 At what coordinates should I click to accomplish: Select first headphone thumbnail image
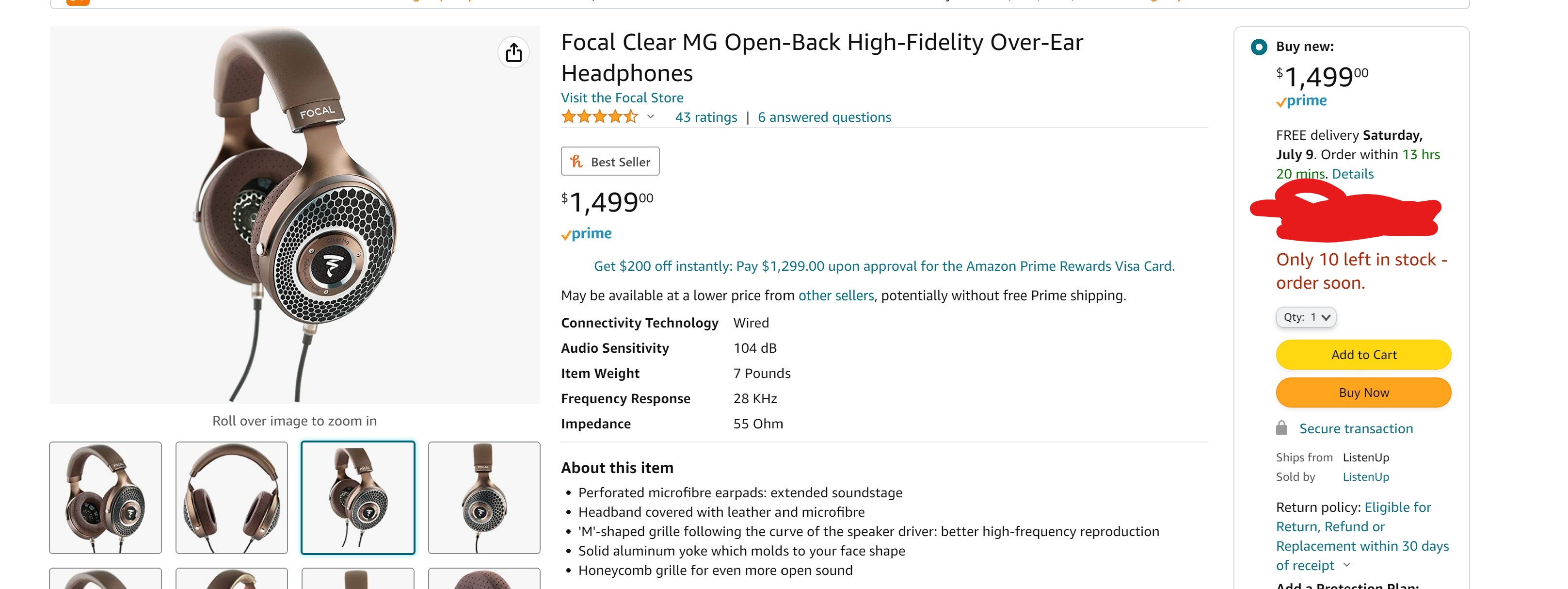coord(105,498)
